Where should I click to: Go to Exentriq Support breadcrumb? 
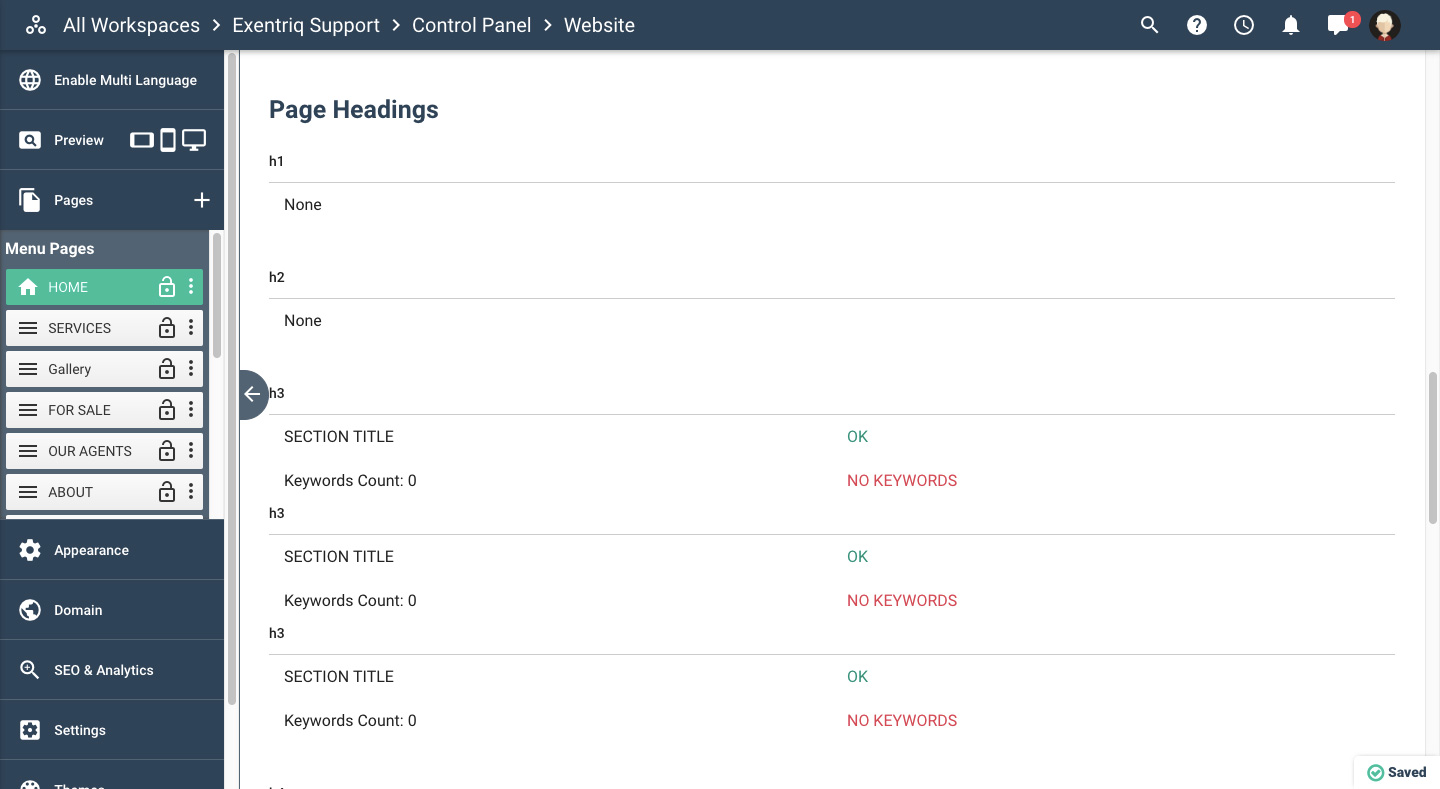pos(306,25)
